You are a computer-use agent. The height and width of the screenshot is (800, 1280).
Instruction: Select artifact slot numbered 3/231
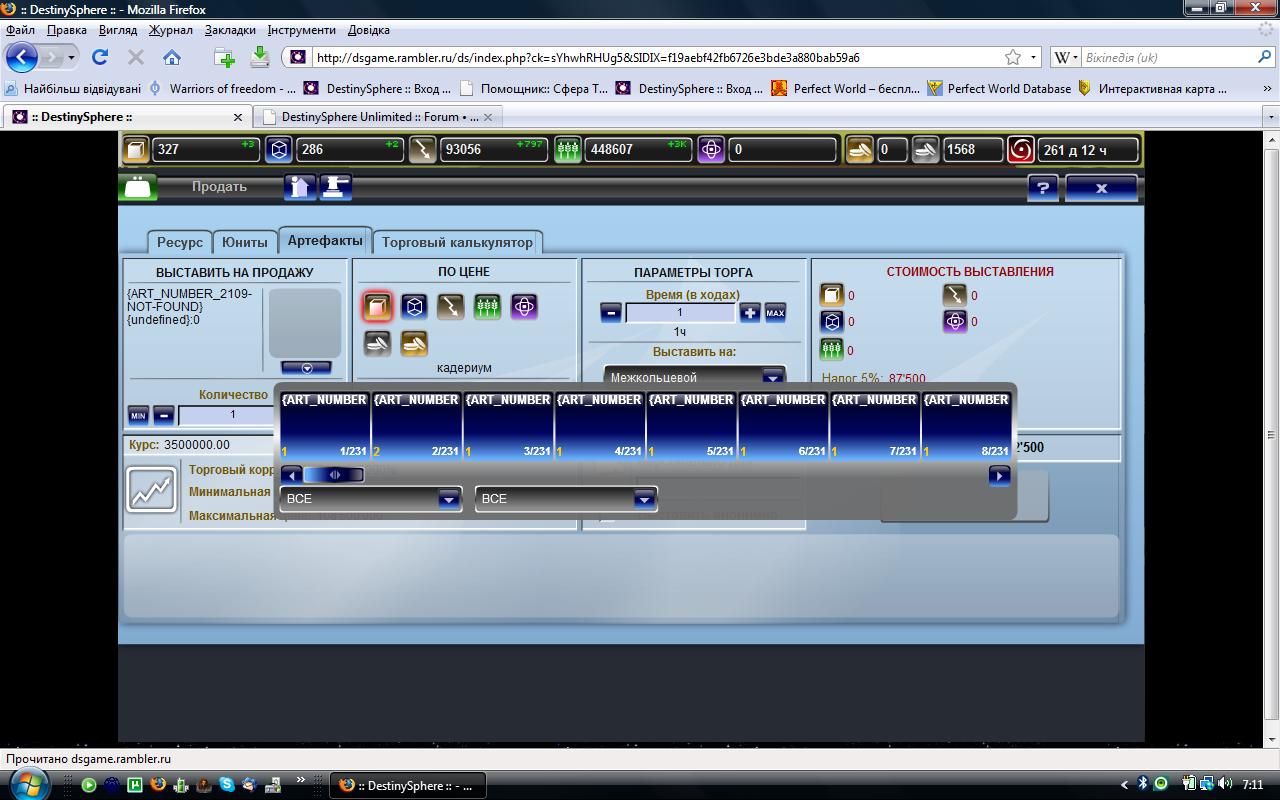pos(508,425)
